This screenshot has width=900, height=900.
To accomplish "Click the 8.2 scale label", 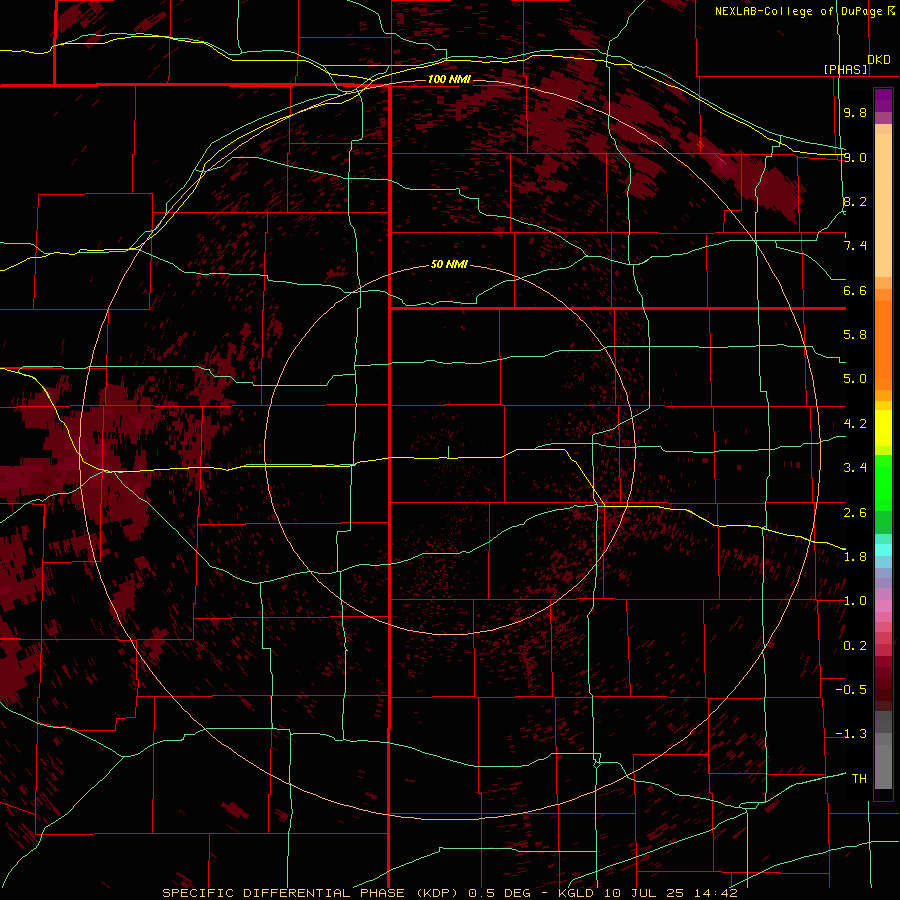I will pyautogui.click(x=855, y=201).
